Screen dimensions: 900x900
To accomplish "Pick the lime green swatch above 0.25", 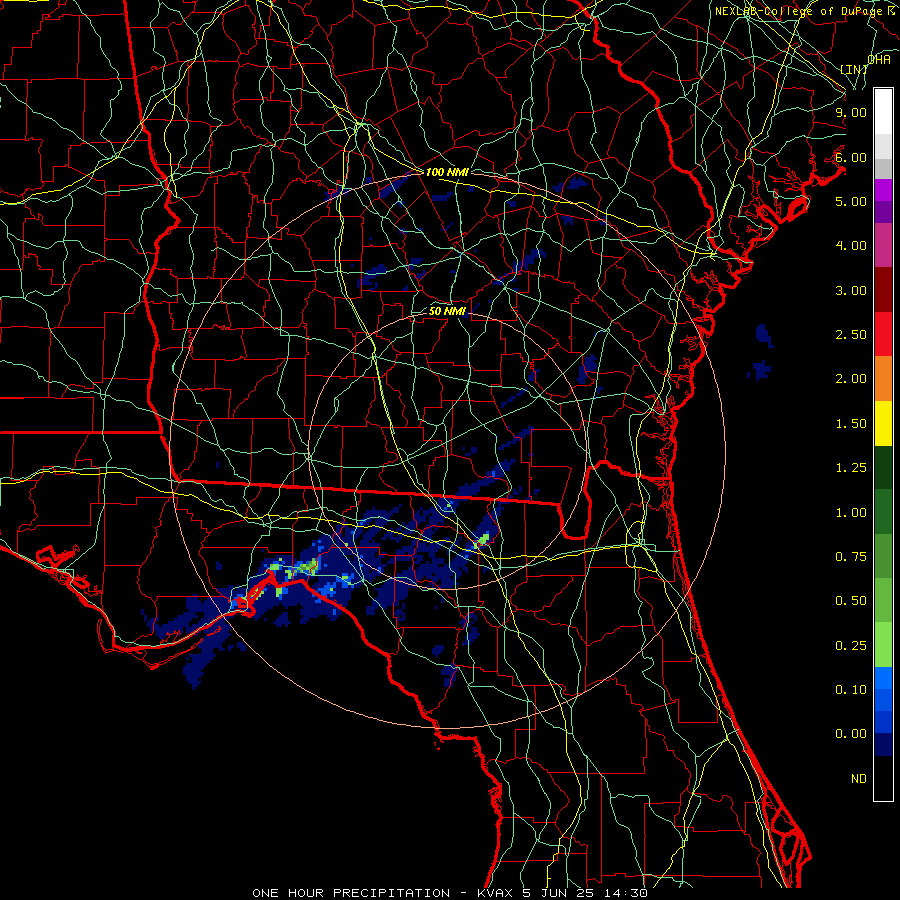I will (x=883, y=645).
